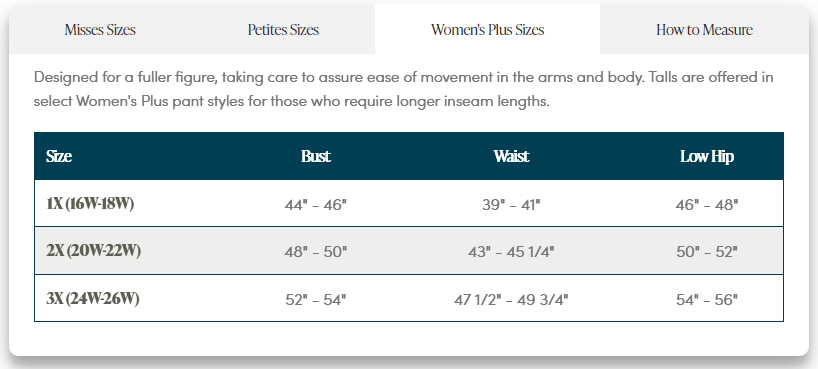Click the 54" - 56" low hip cell
Viewport: 818px width, 369px height.
coord(707,300)
